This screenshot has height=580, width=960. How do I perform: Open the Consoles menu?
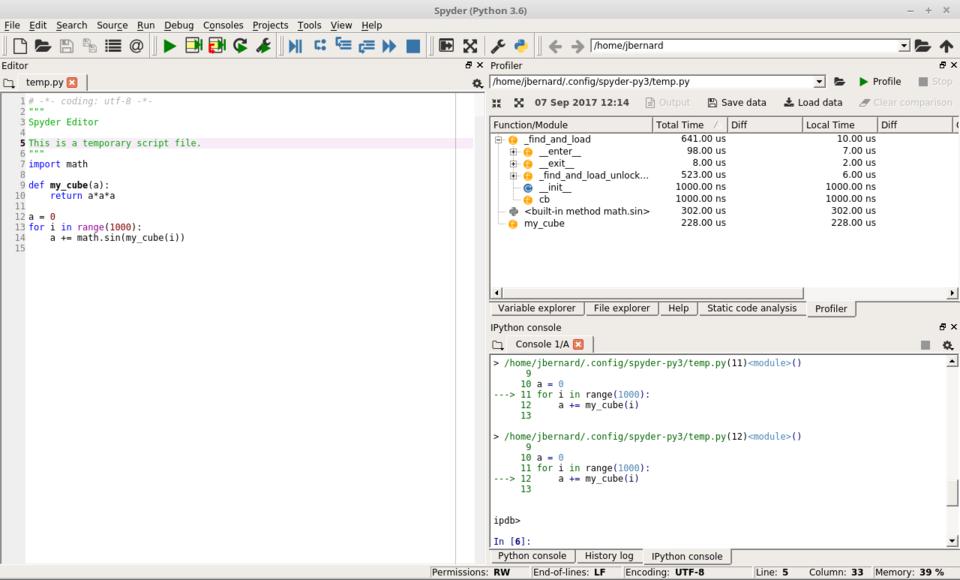click(222, 25)
